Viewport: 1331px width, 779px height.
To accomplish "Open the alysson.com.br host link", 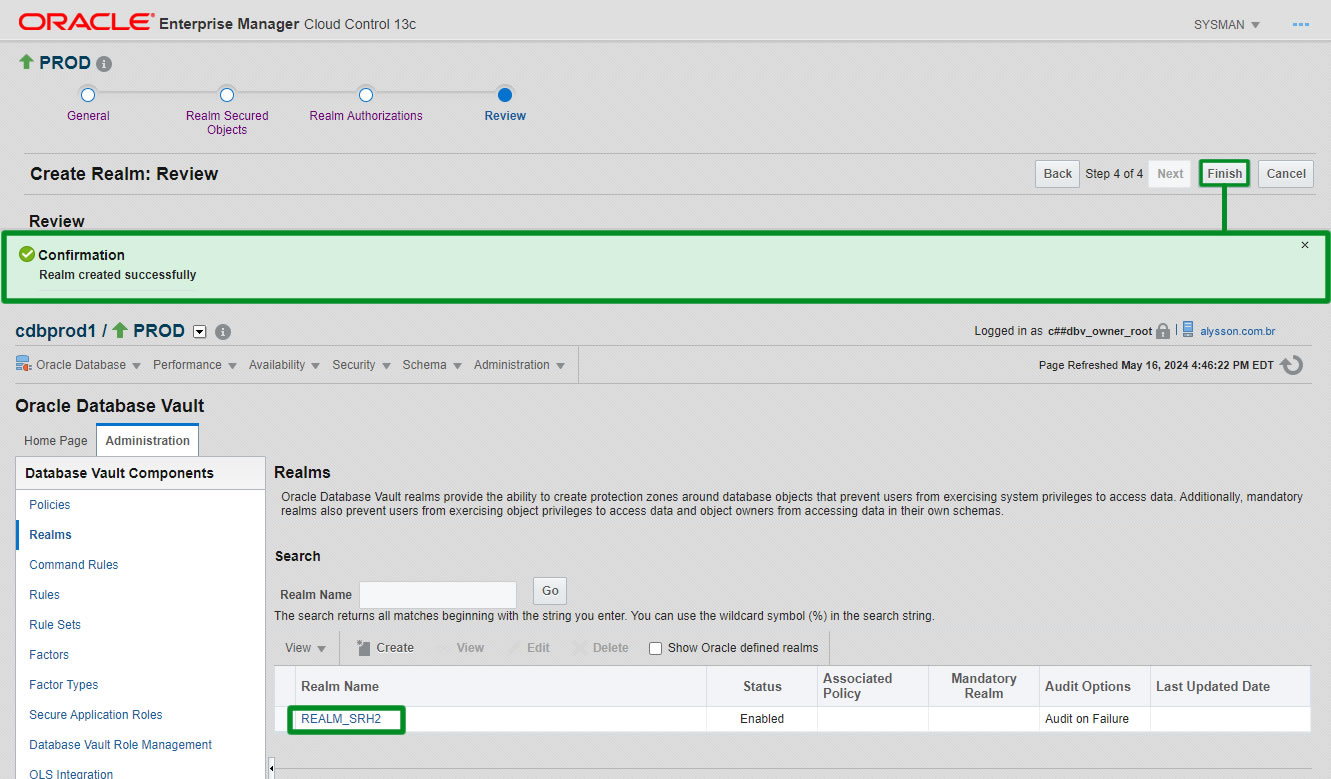I will pos(1237,331).
